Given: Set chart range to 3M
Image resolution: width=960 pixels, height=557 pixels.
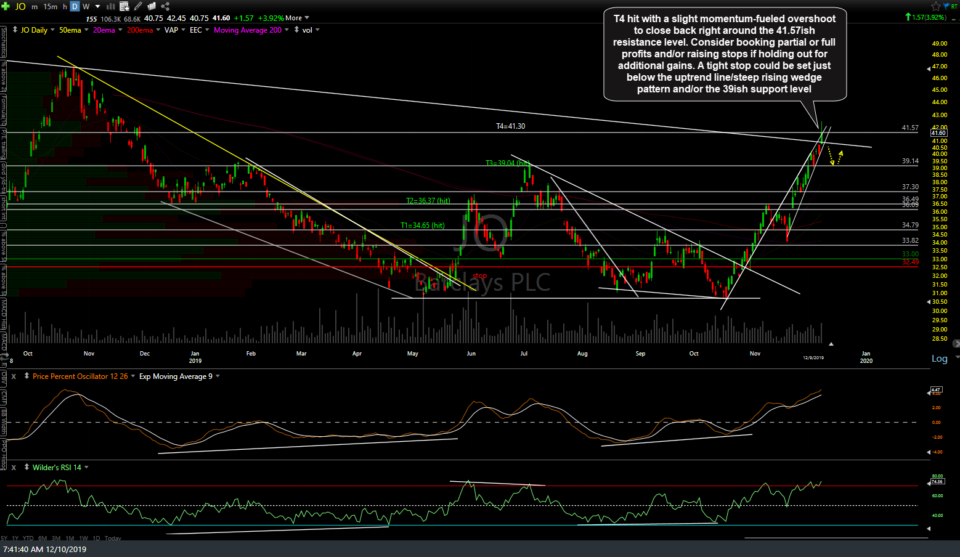Looking at the screenshot, I should 56,539.
